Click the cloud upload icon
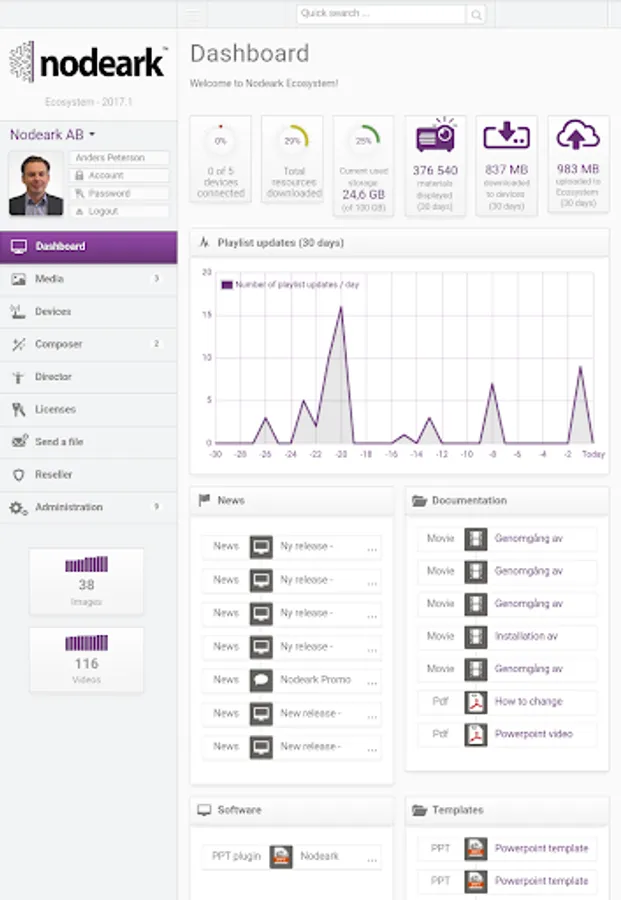Image resolution: width=621 pixels, height=900 pixels. pyautogui.click(x=578, y=134)
